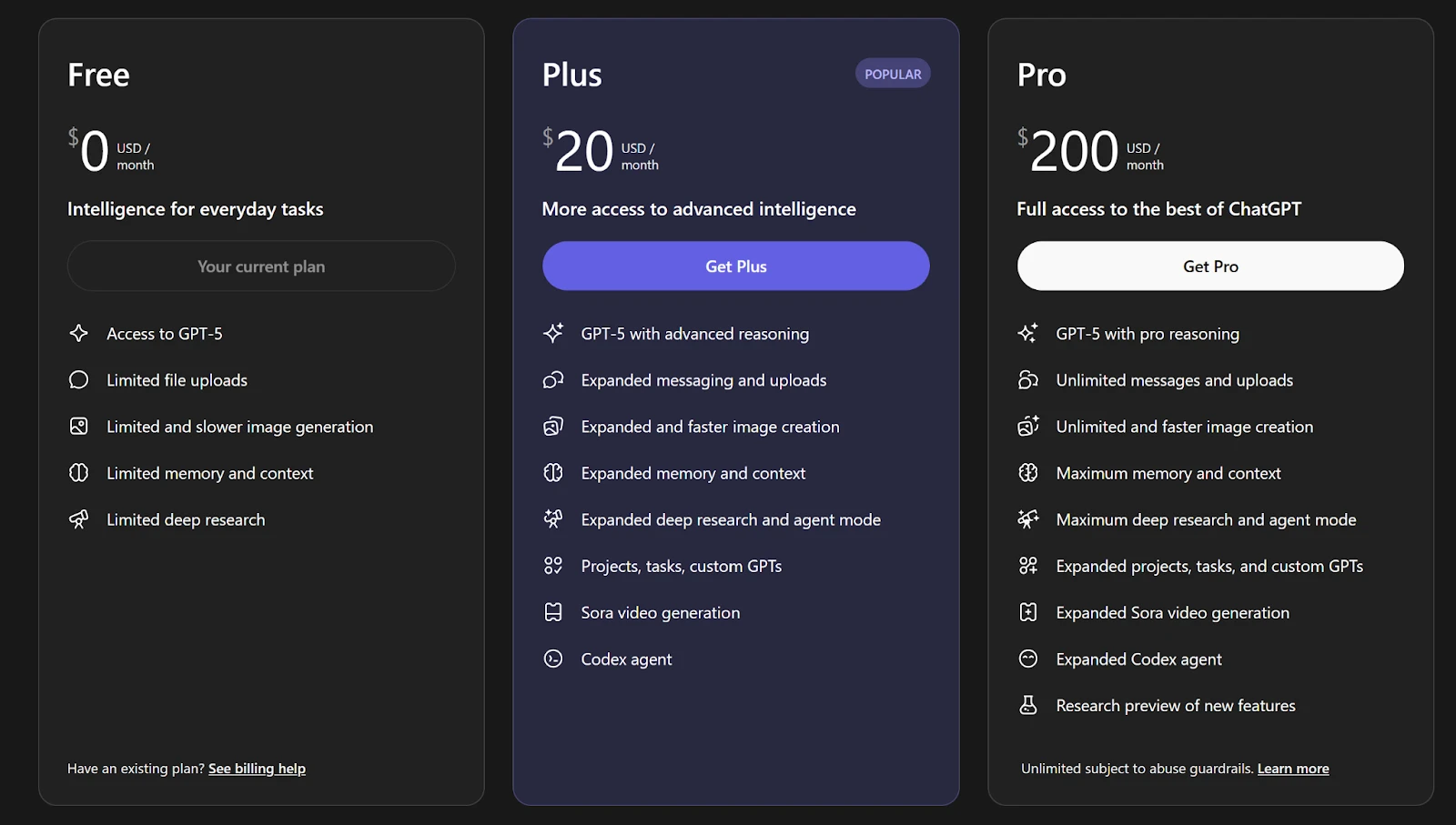This screenshot has height=825, width=1456.
Task: Click the brain icon beside Maximum memory and context
Action: (1028, 473)
